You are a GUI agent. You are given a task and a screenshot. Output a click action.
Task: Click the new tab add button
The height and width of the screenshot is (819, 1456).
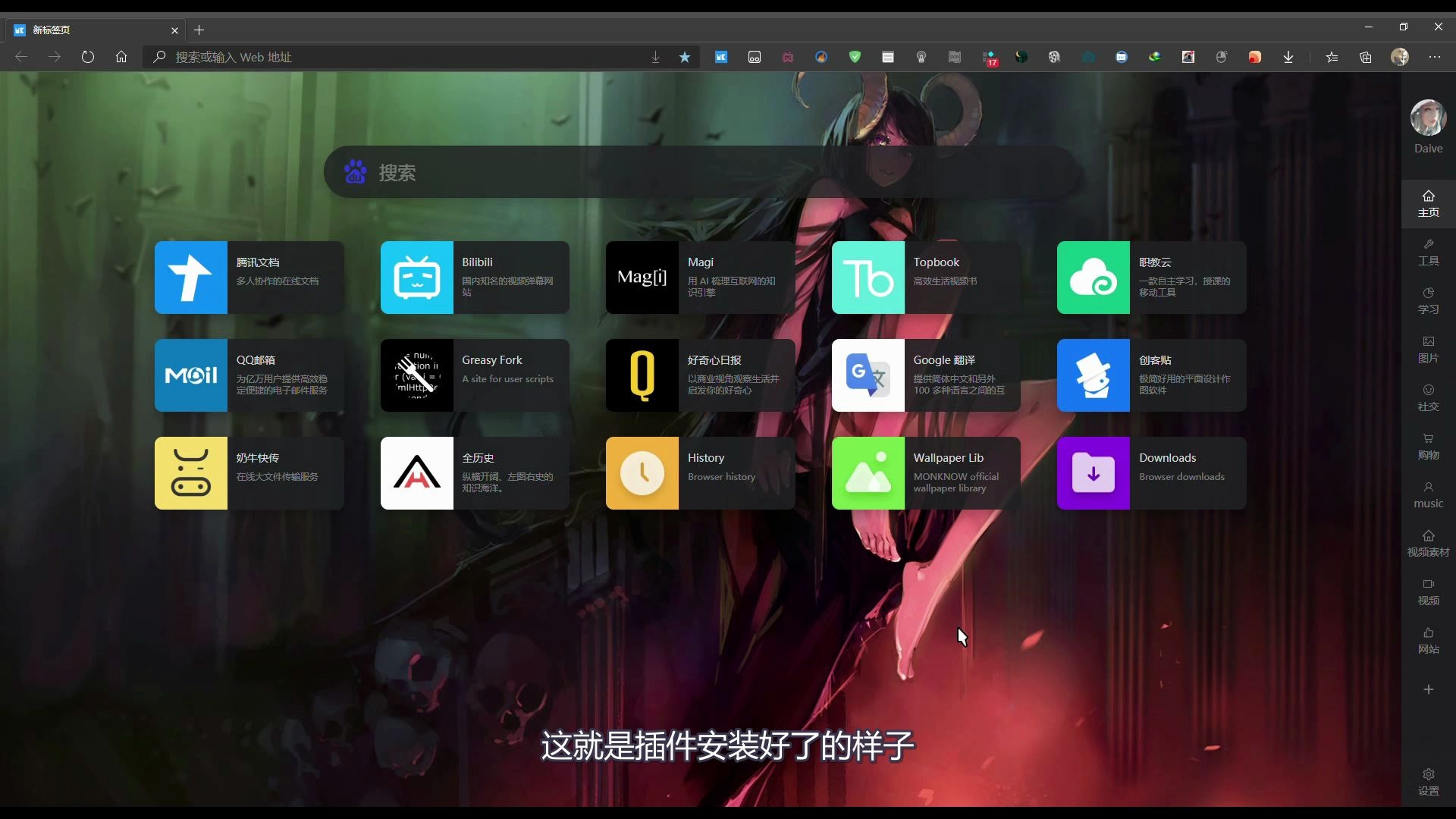tap(198, 30)
